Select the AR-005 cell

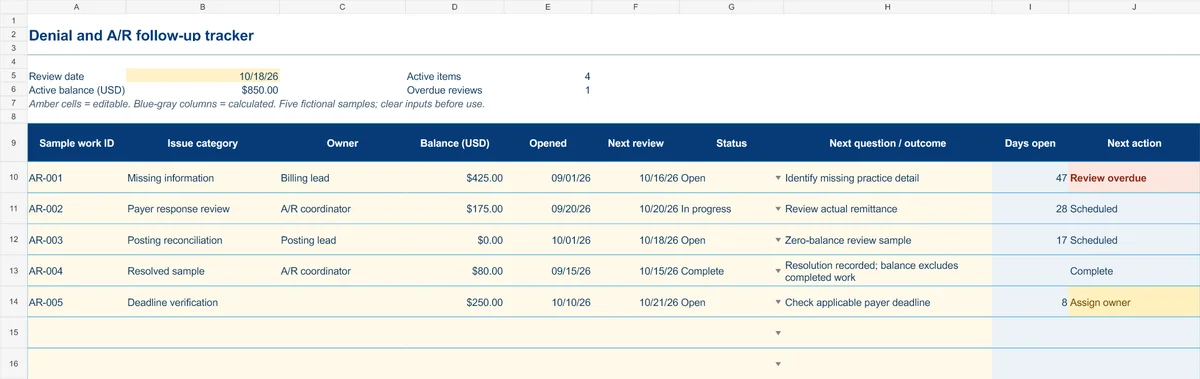[77, 302]
